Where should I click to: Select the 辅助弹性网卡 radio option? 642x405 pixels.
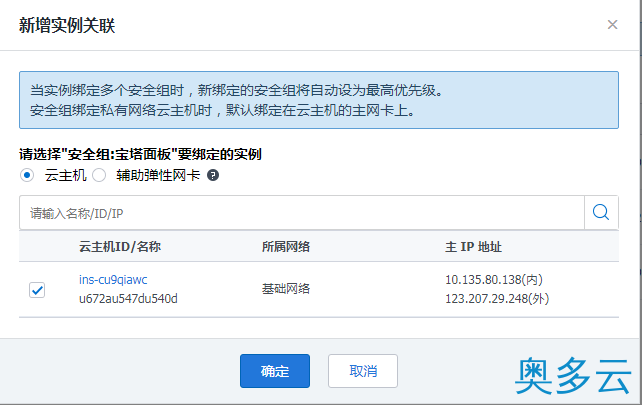[99, 175]
